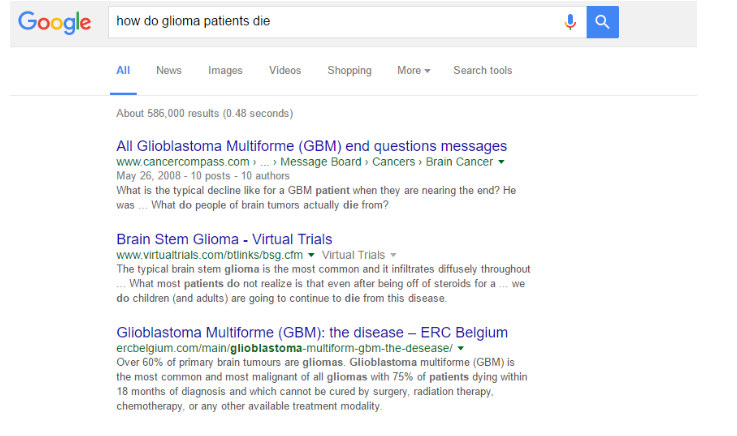The height and width of the screenshot is (436, 737).
Task: Click the gray Virtual Trials dropdown label
Action: tap(359, 255)
